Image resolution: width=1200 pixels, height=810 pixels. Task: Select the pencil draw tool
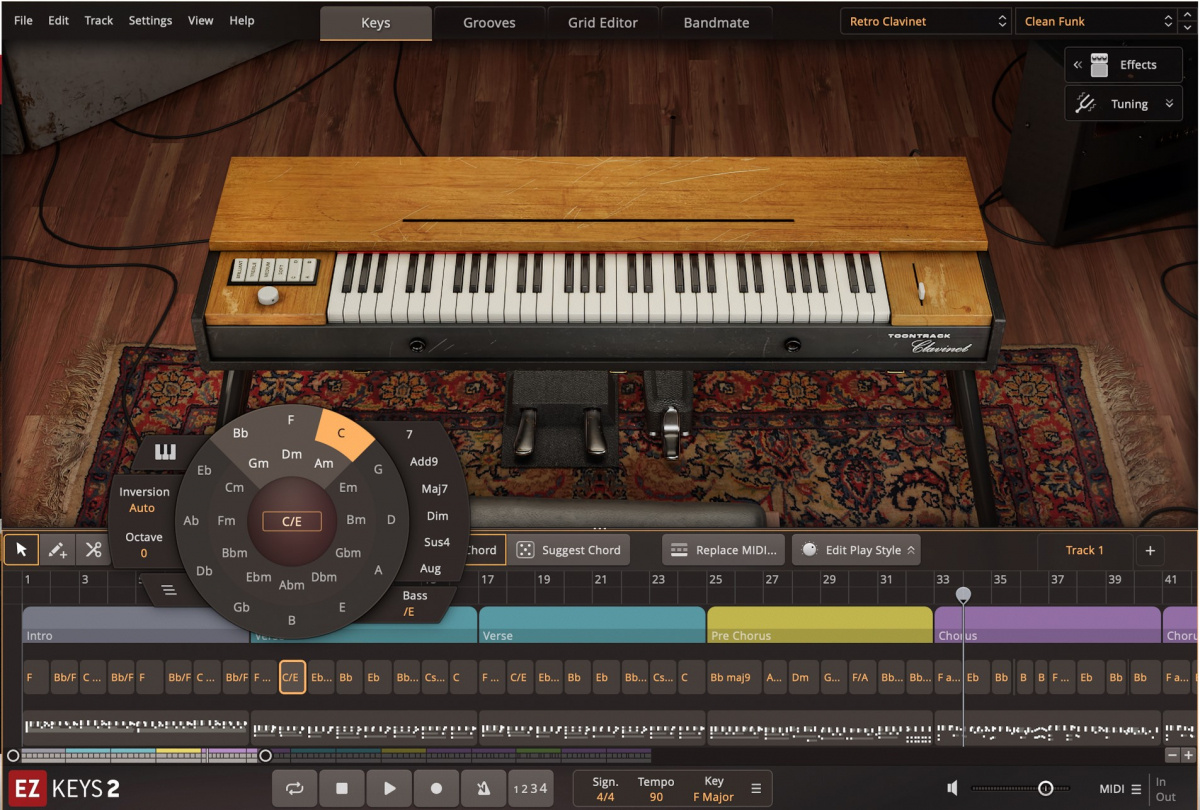coord(57,549)
